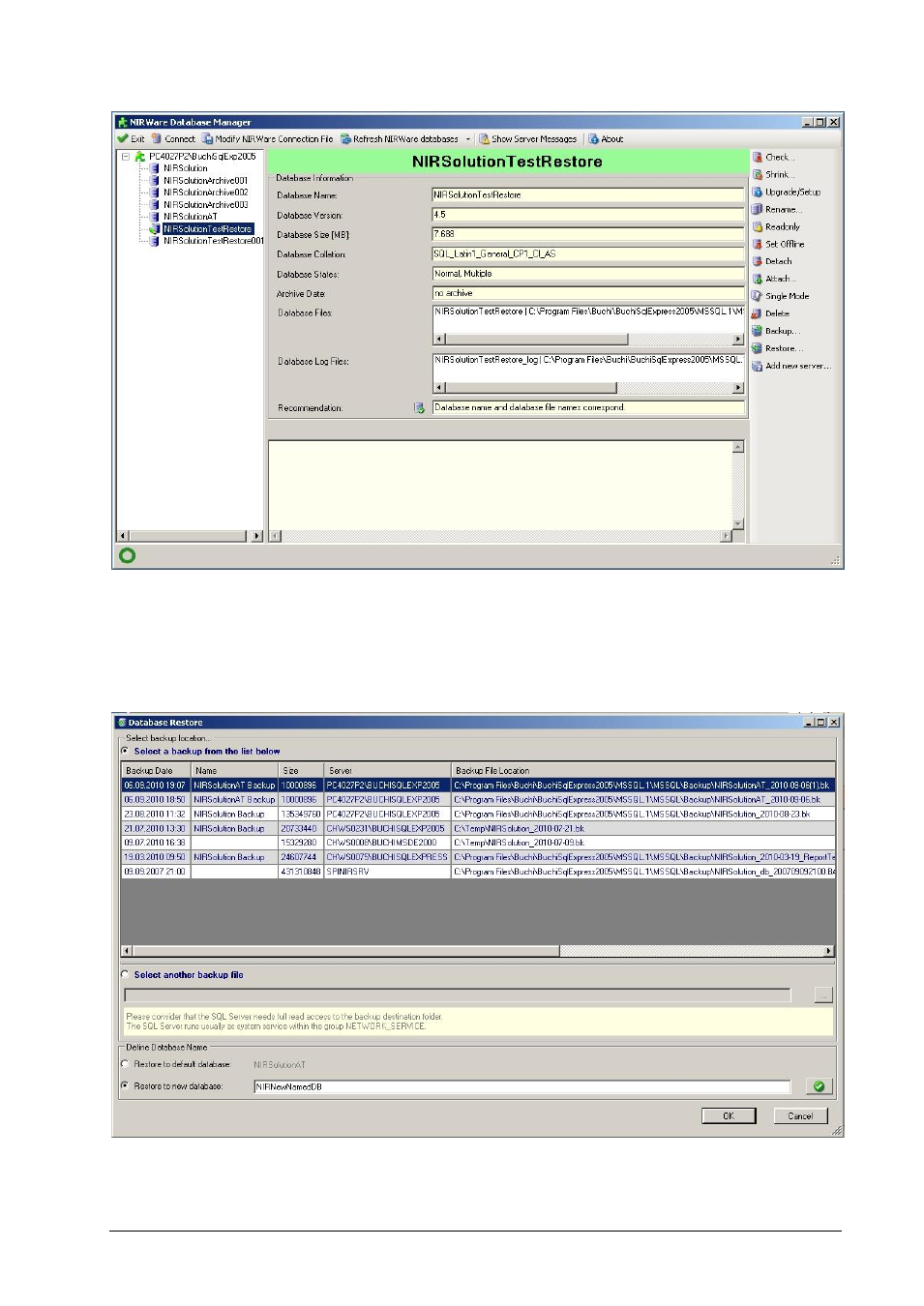This screenshot has height=1306, width=924.
Task: Sort by the Backup Date column header
Action: click(156, 771)
